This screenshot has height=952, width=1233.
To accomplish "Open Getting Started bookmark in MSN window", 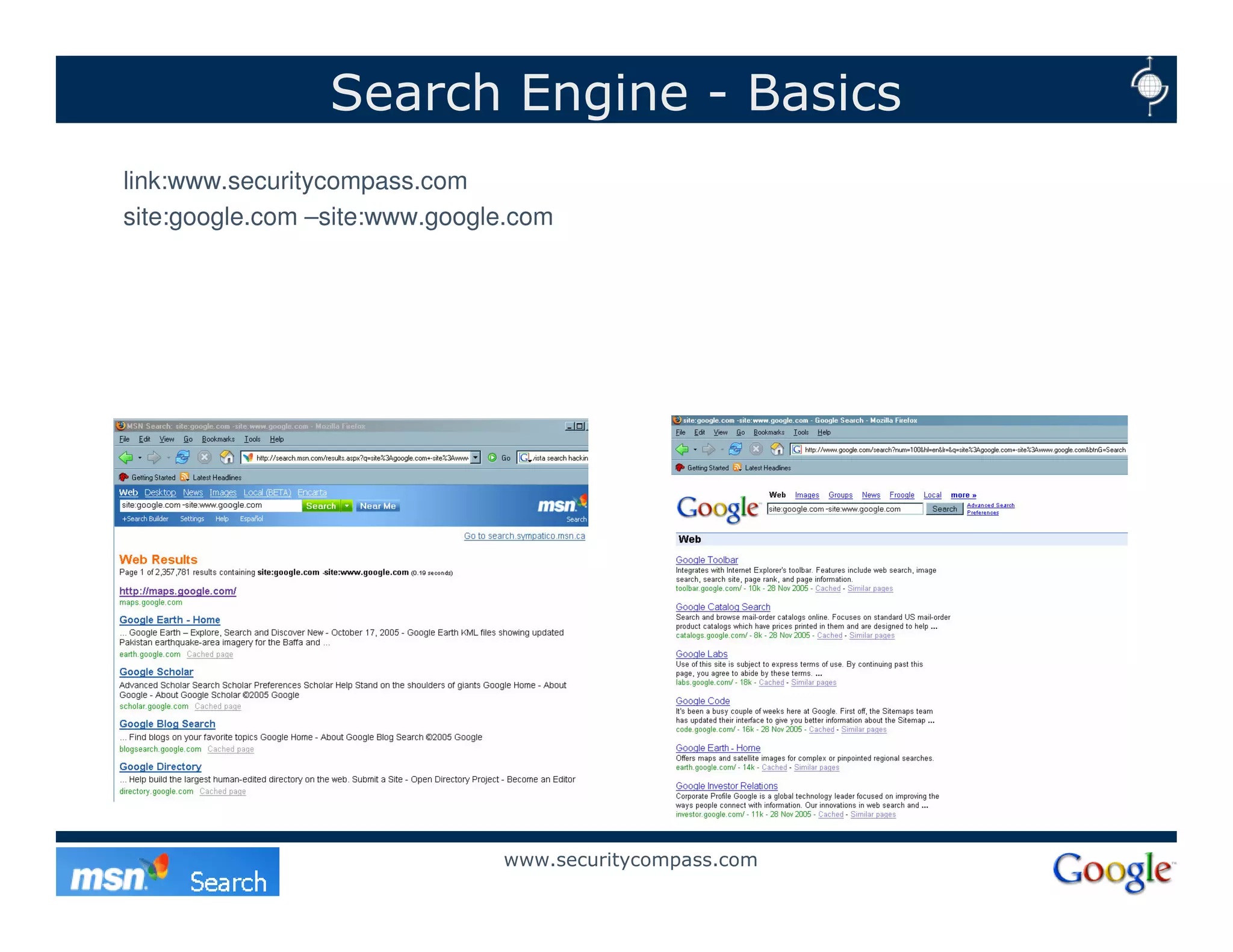I will 148,478.
